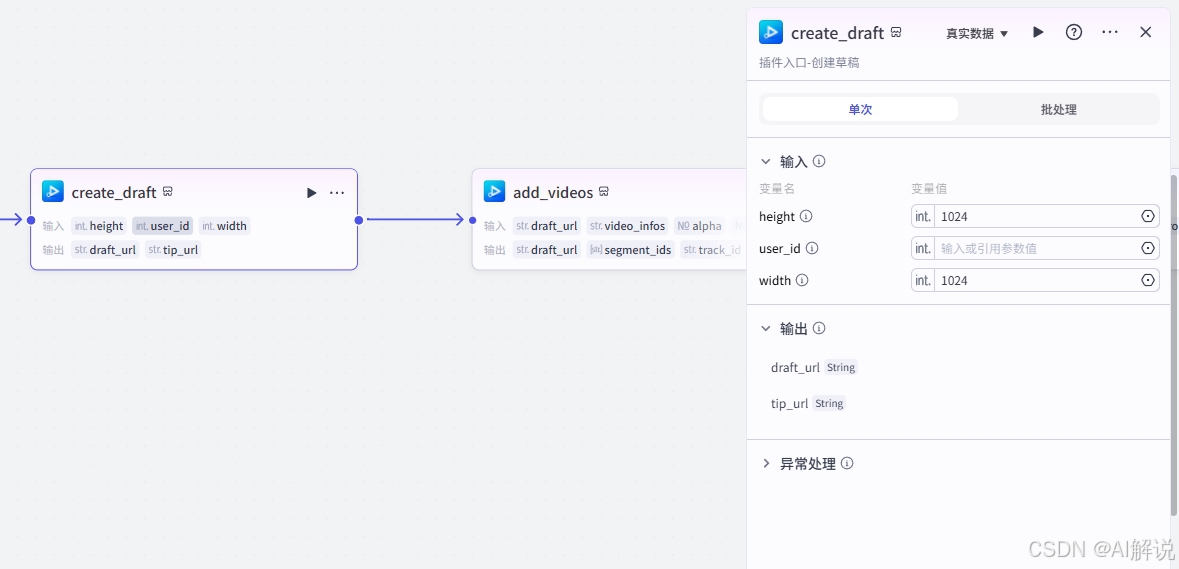Click the plugin icon in the panel header
The width and height of the screenshot is (1179, 569).
[771, 32]
